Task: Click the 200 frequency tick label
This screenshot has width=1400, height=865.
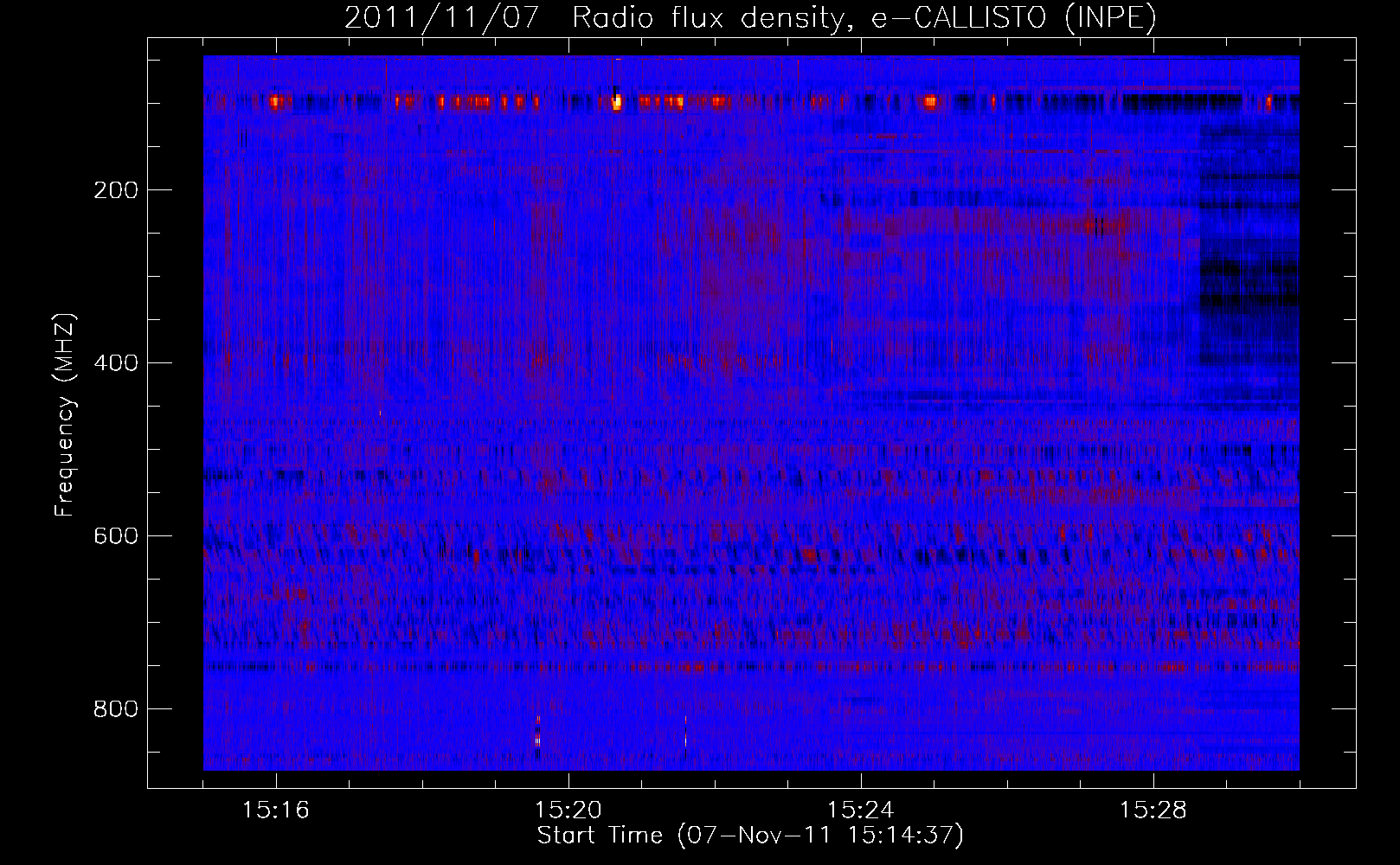Action: pos(116,190)
